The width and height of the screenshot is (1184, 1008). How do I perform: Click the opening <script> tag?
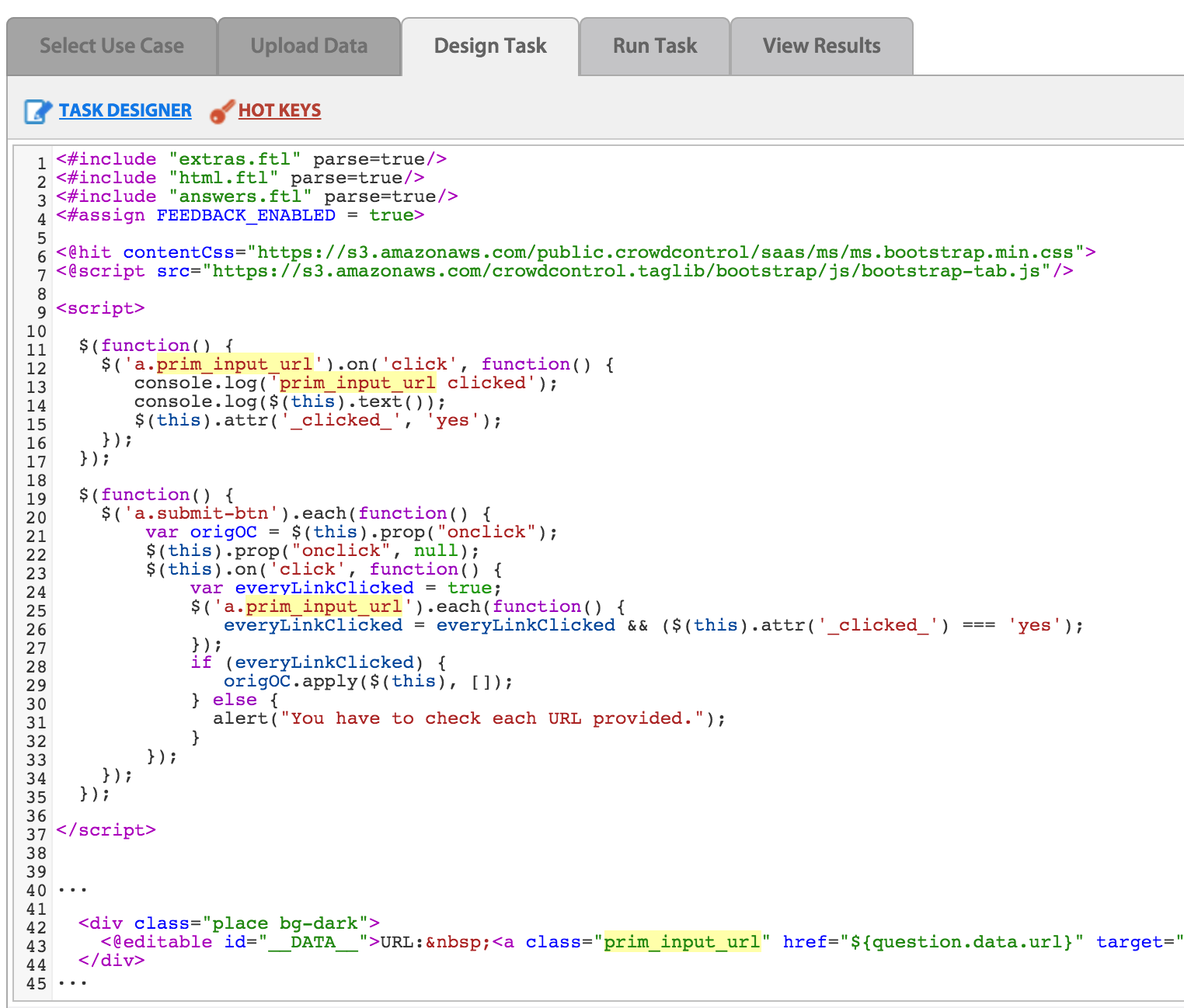(100, 308)
